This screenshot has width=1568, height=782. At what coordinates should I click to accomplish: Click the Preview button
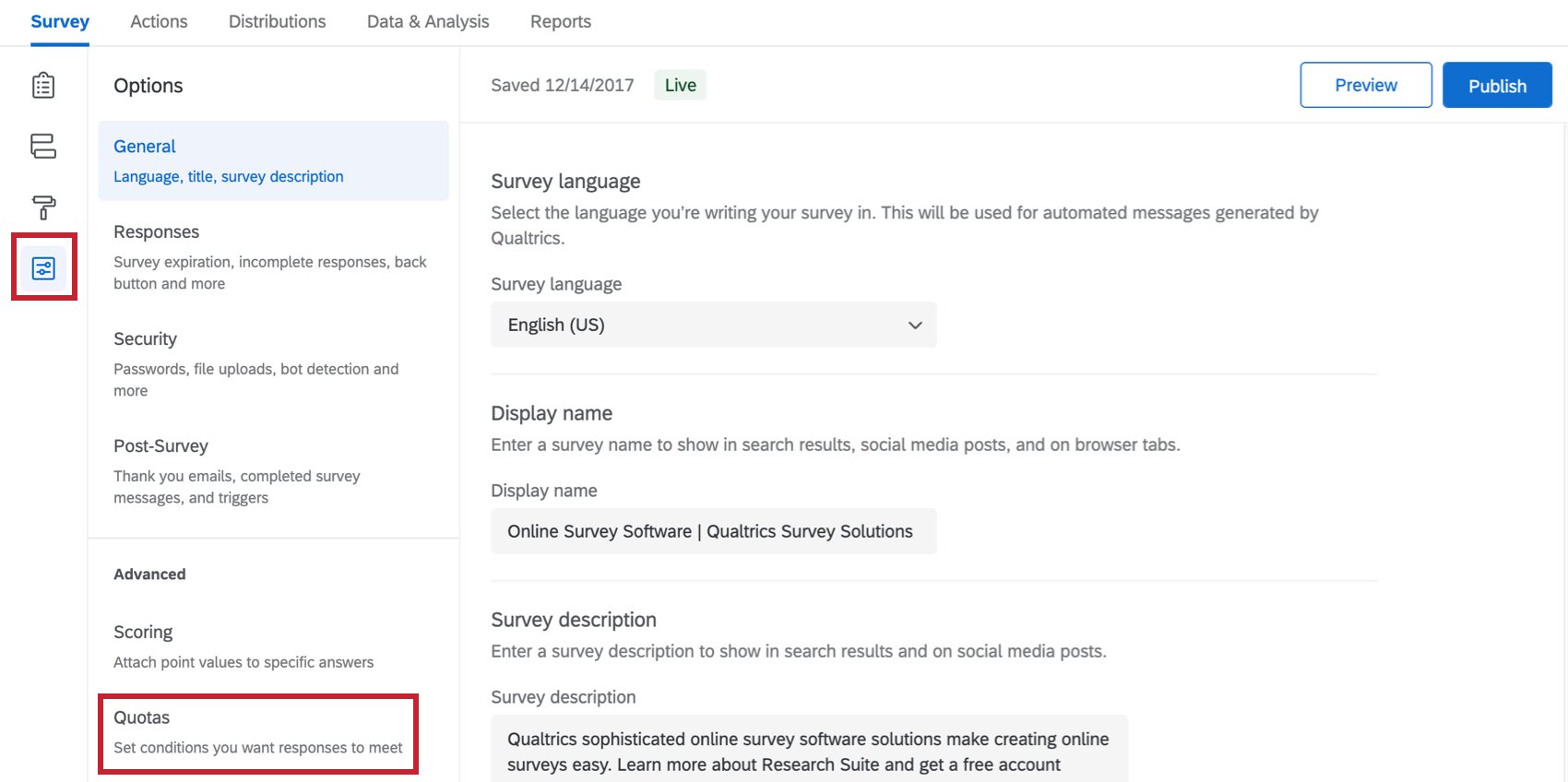tap(1366, 85)
